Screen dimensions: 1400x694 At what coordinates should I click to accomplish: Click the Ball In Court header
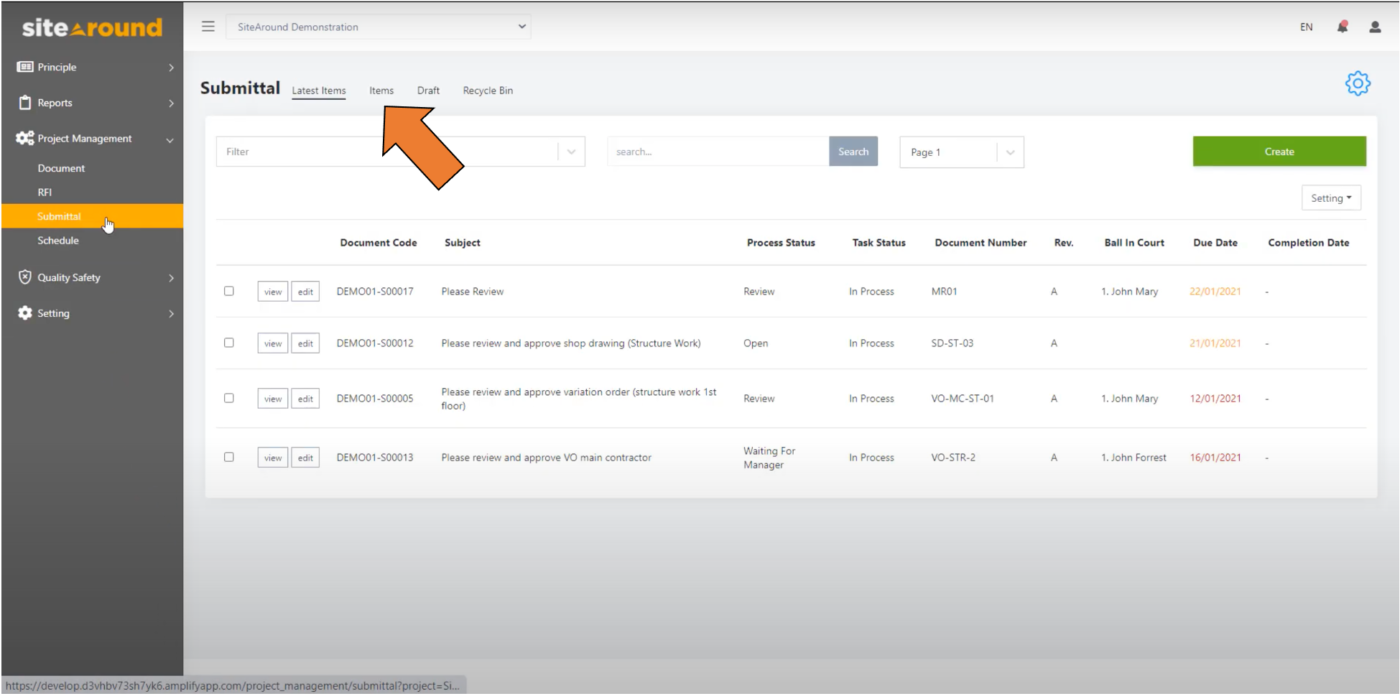click(x=1134, y=243)
